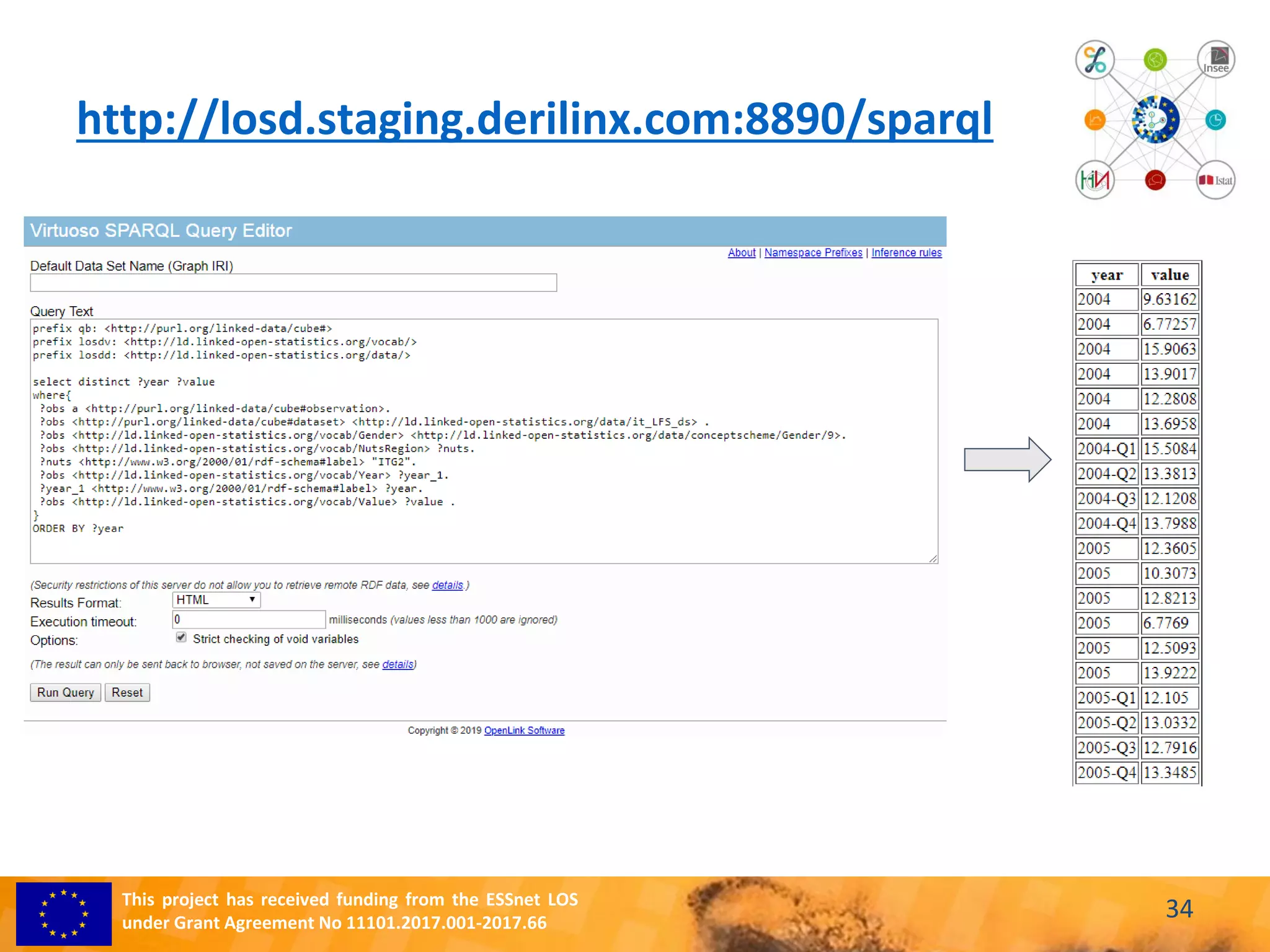Click the bottom-left HM logo icon
The width and height of the screenshot is (1270, 952).
click(x=1095, y=180)
